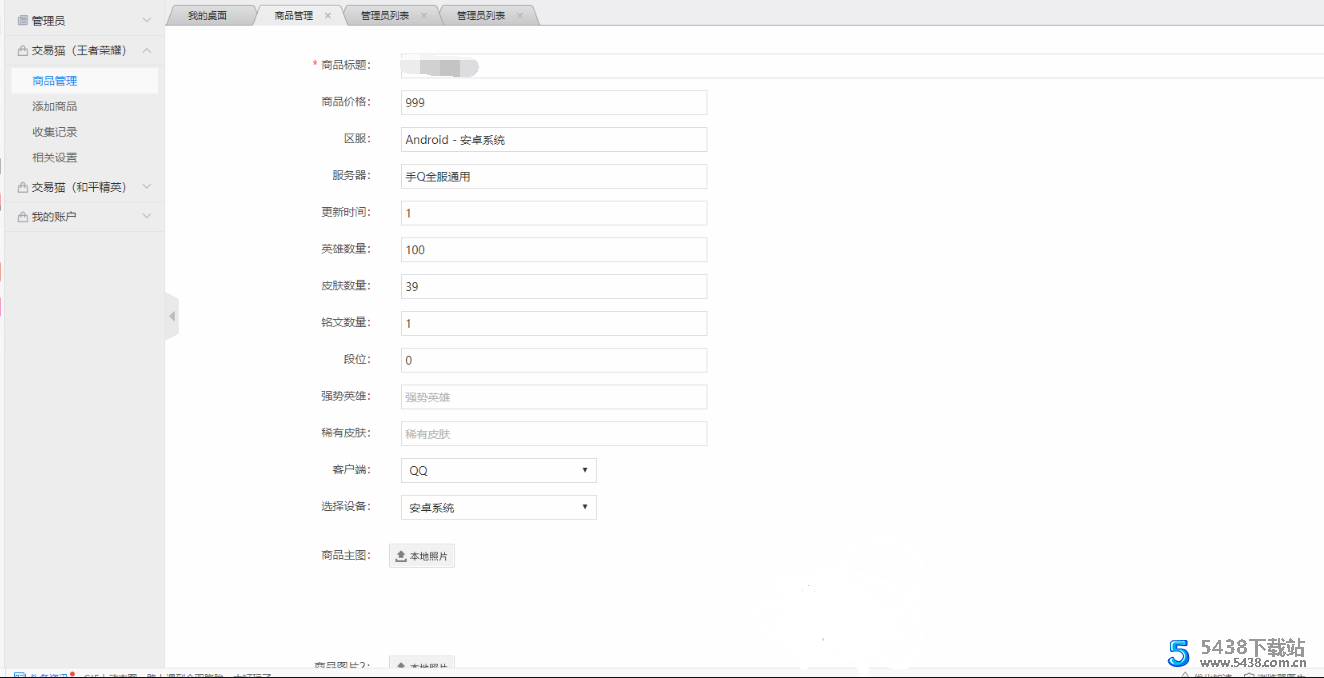Viewport: 1324px width, 678px height.
Task: Collapse the left sidebar with the arrow handle
Action: [x=172, y=316]
